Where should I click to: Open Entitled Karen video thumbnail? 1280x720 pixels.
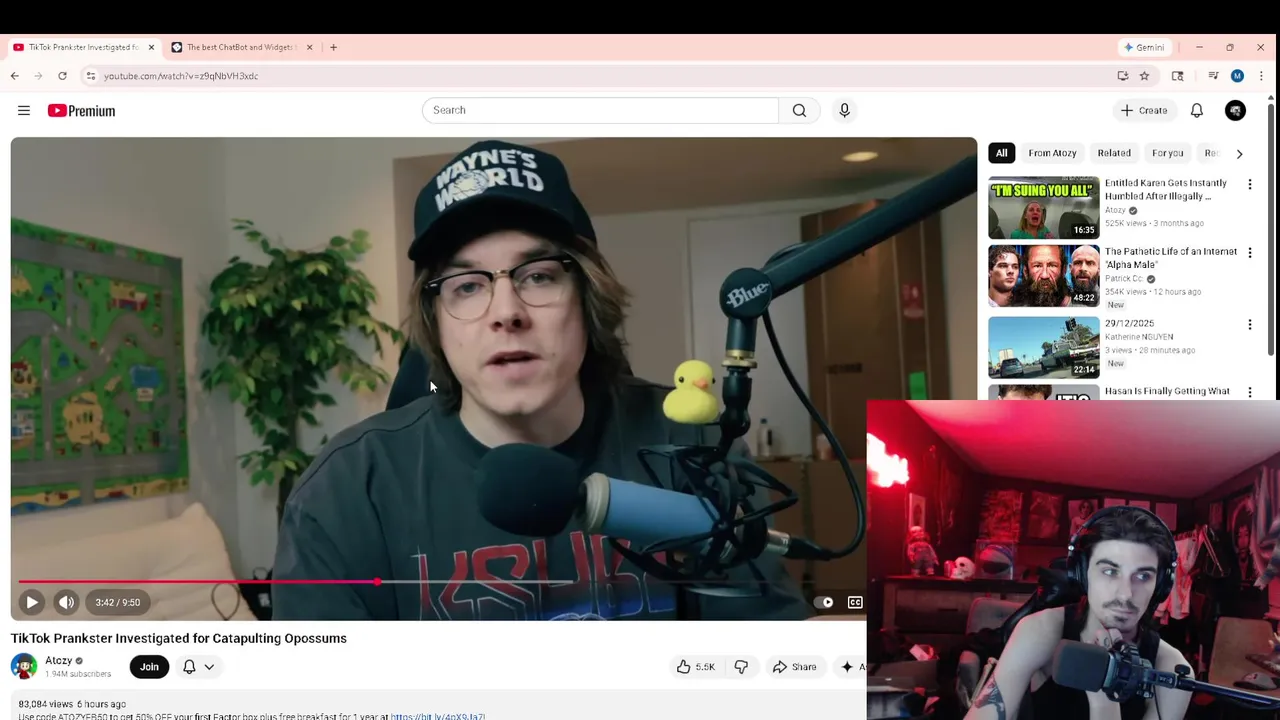point(1043,208)
